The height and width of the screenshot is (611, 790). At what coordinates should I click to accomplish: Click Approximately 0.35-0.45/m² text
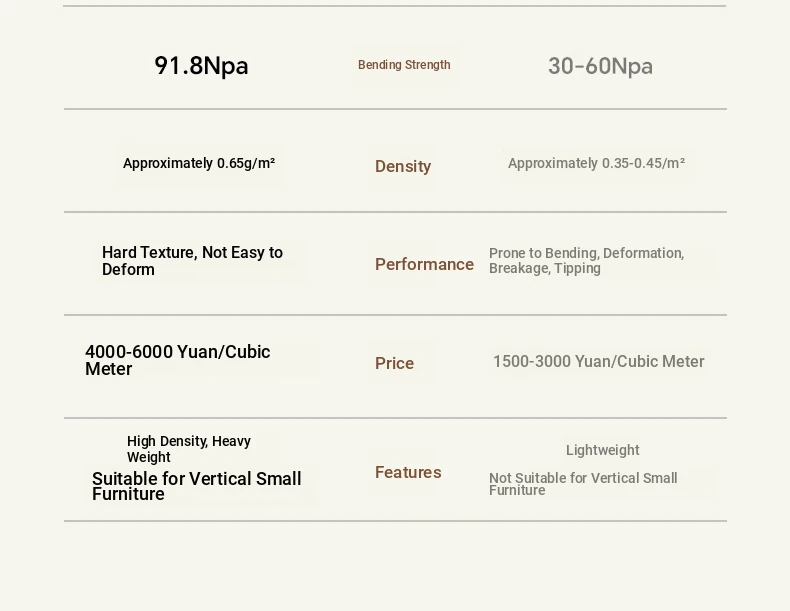[x=596, y=163]
